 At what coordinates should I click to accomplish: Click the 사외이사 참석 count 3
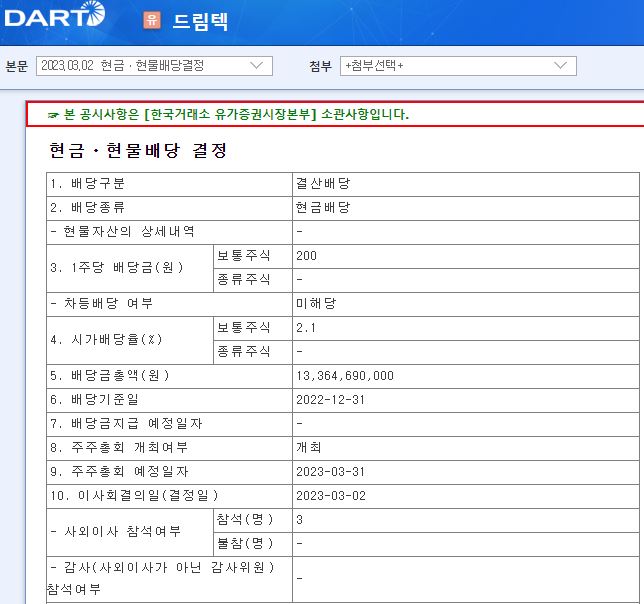pyautogui.click(x=300, y=519)
